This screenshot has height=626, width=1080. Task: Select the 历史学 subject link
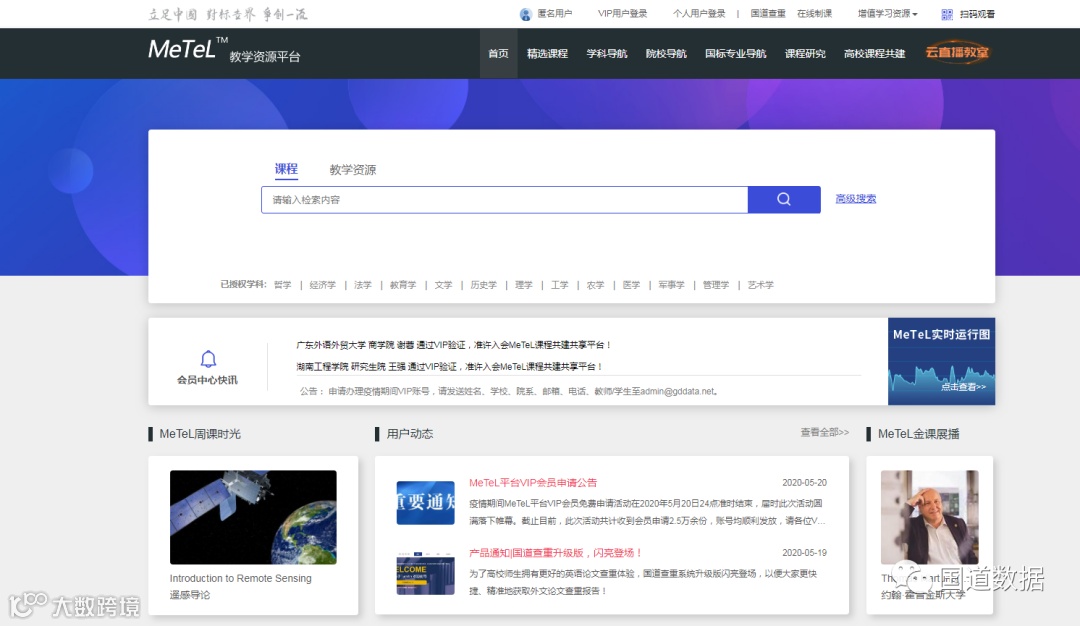tap(484, 284)
